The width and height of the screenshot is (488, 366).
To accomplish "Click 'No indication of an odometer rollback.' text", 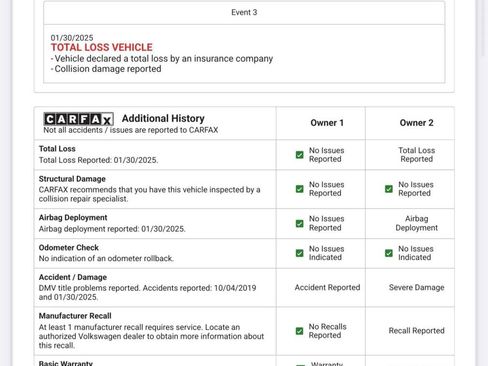I will pos(106,258).
